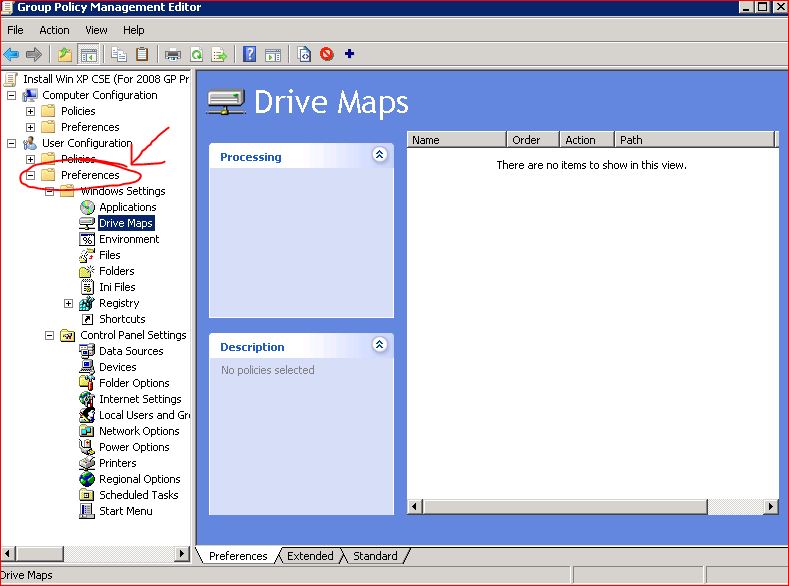Image resolution: width=789 pixels, height=586 pixels.
Task: Collapse the Processing panel chevron
Action: 379,155
